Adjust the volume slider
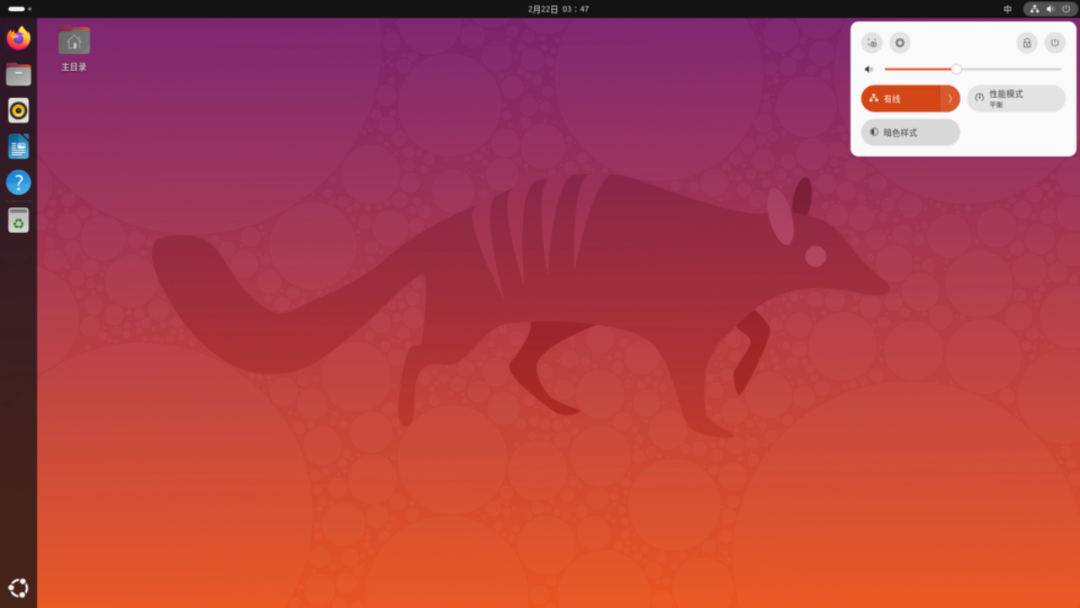 coord(973,69)
